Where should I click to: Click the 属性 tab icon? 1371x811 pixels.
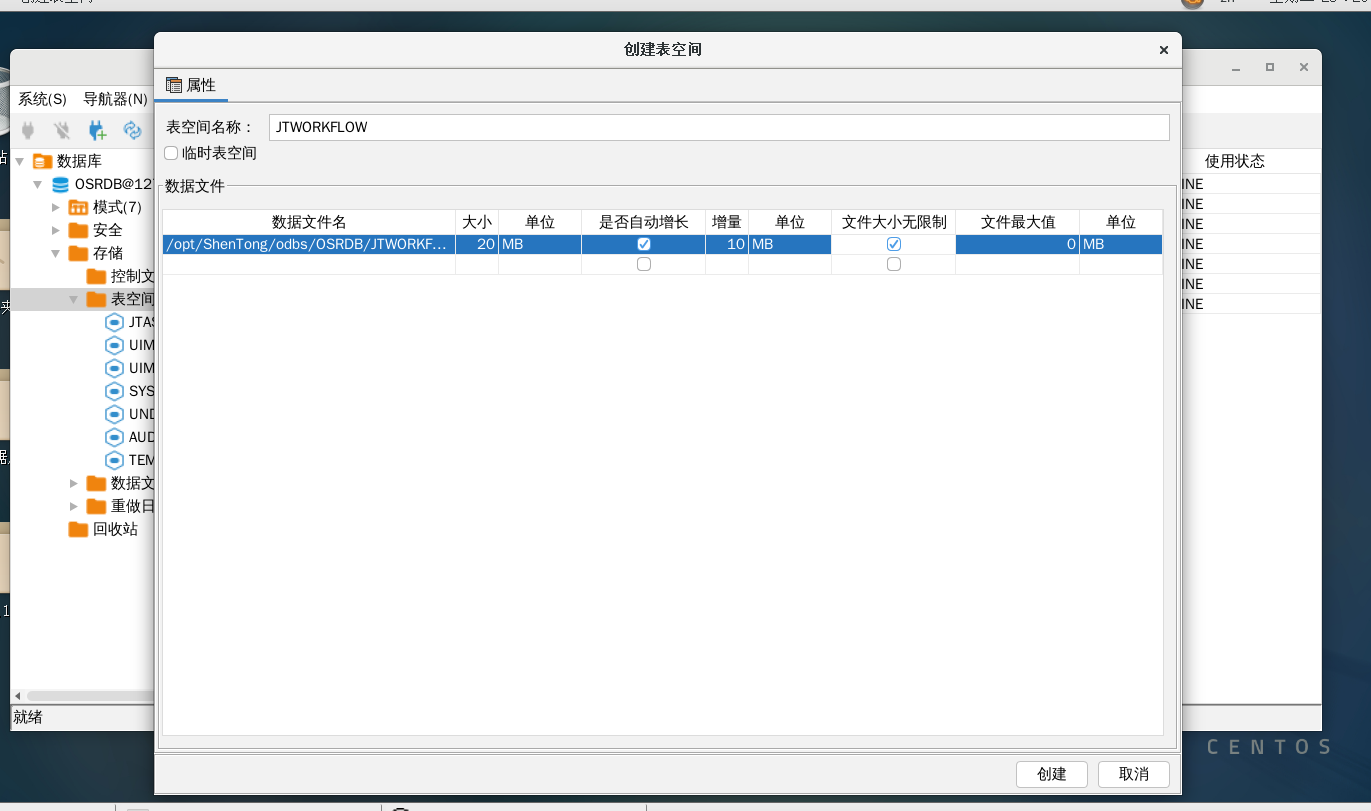(174, 85)
